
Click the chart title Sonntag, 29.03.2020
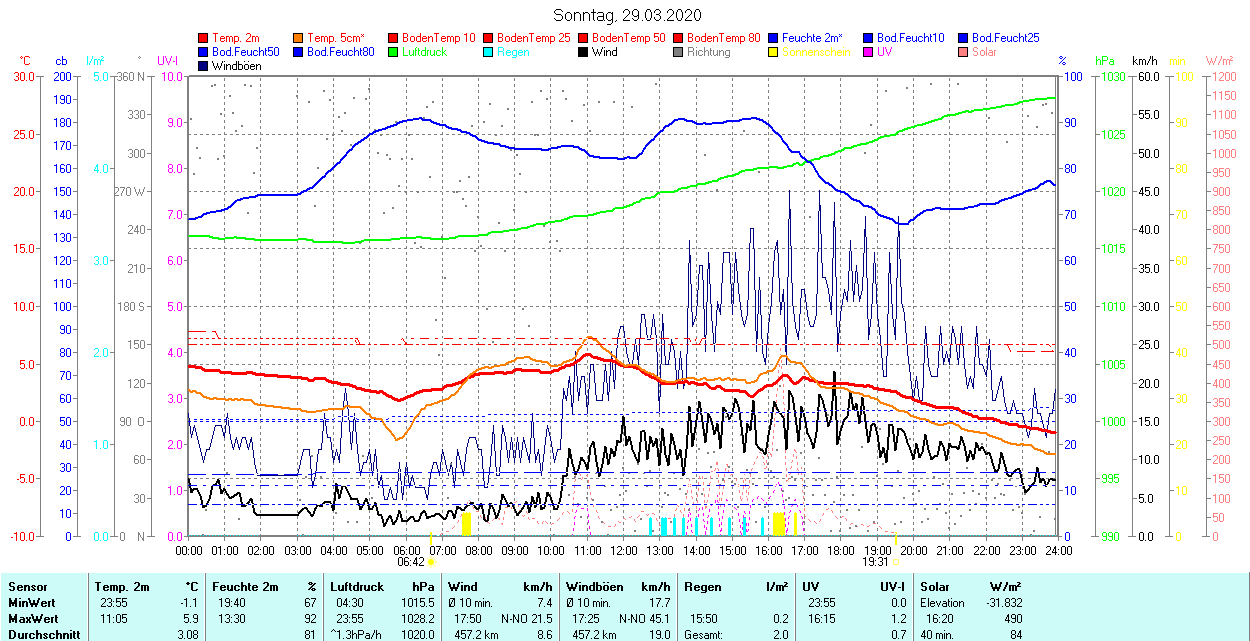coord(627,15)
